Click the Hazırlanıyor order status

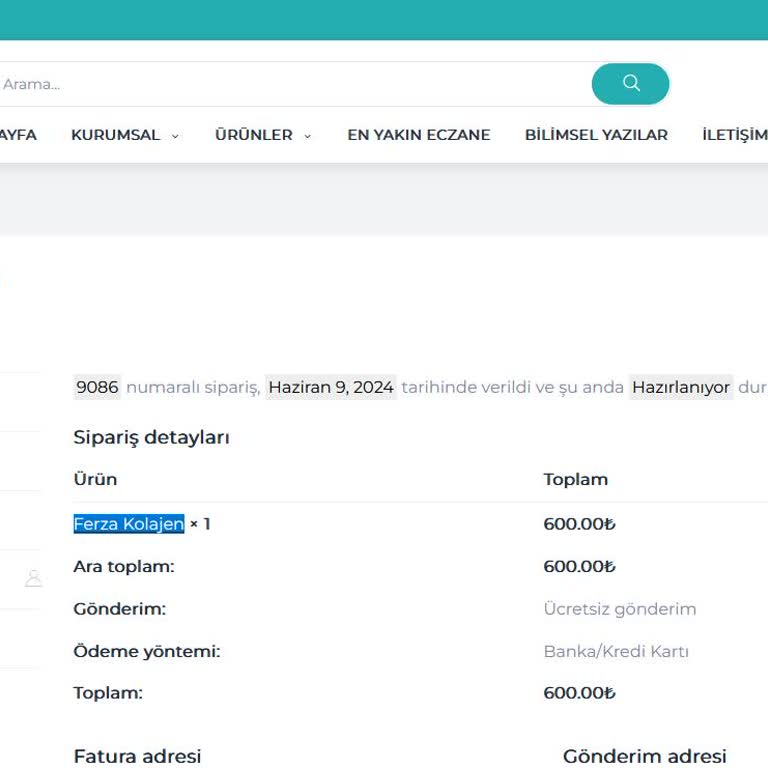(681, 387)
